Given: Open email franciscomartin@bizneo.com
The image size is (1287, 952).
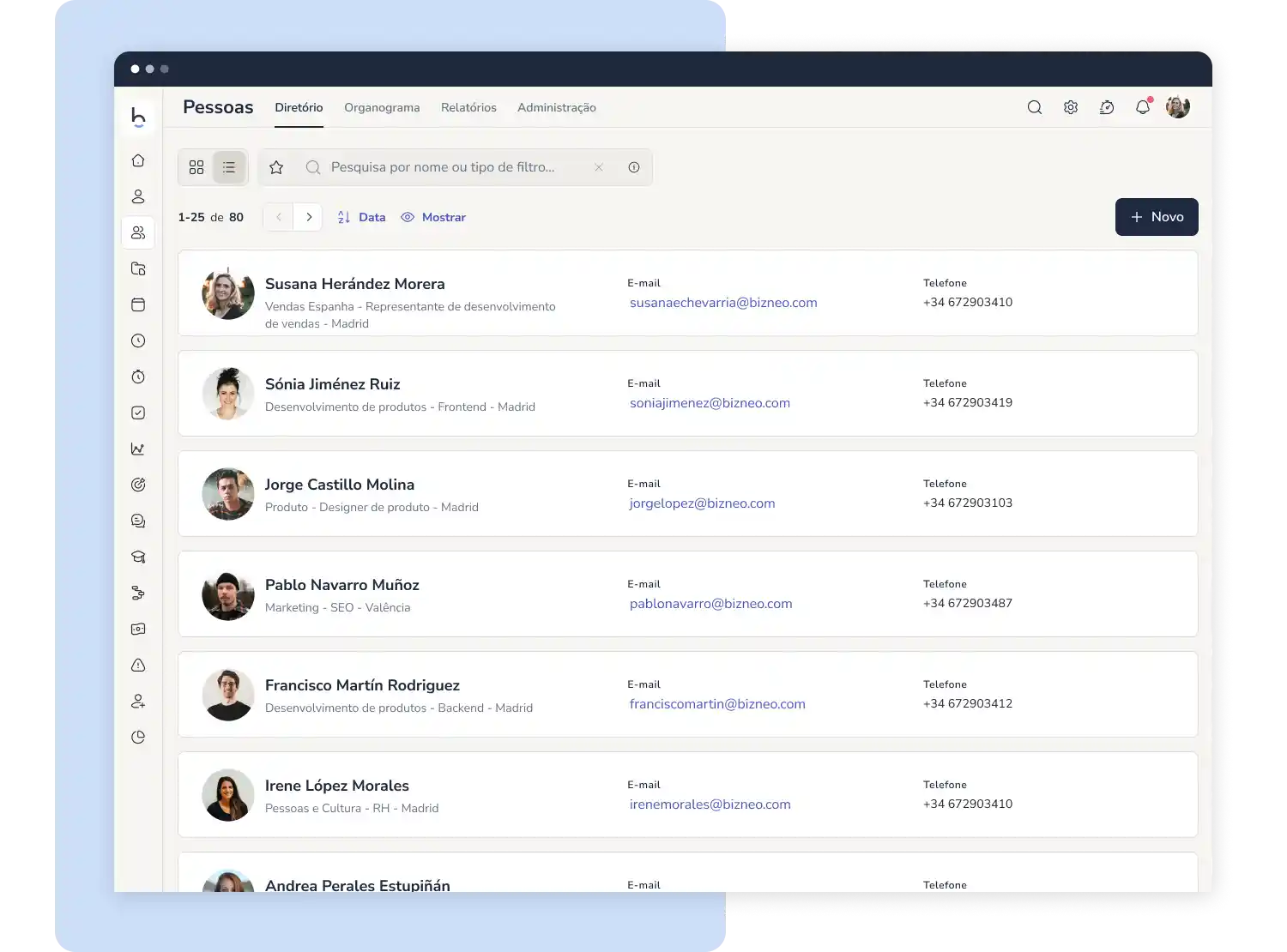Looking at the screenshot, I should tap(717, 704).
